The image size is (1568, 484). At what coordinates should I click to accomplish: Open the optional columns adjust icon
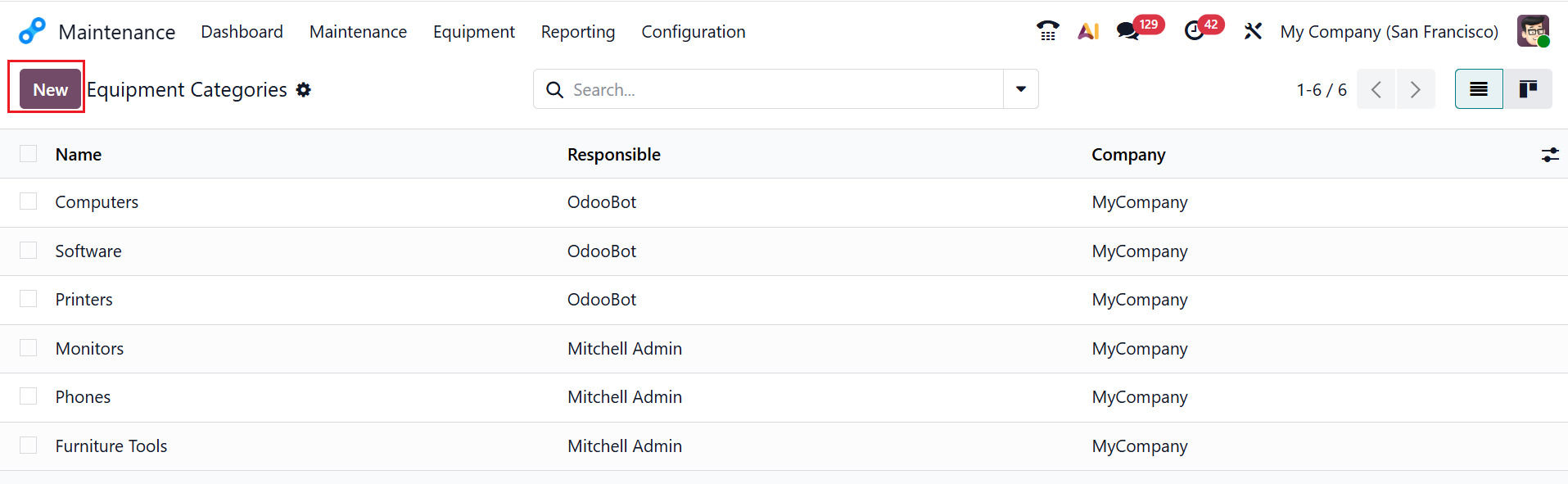[x=1550, y=155]
